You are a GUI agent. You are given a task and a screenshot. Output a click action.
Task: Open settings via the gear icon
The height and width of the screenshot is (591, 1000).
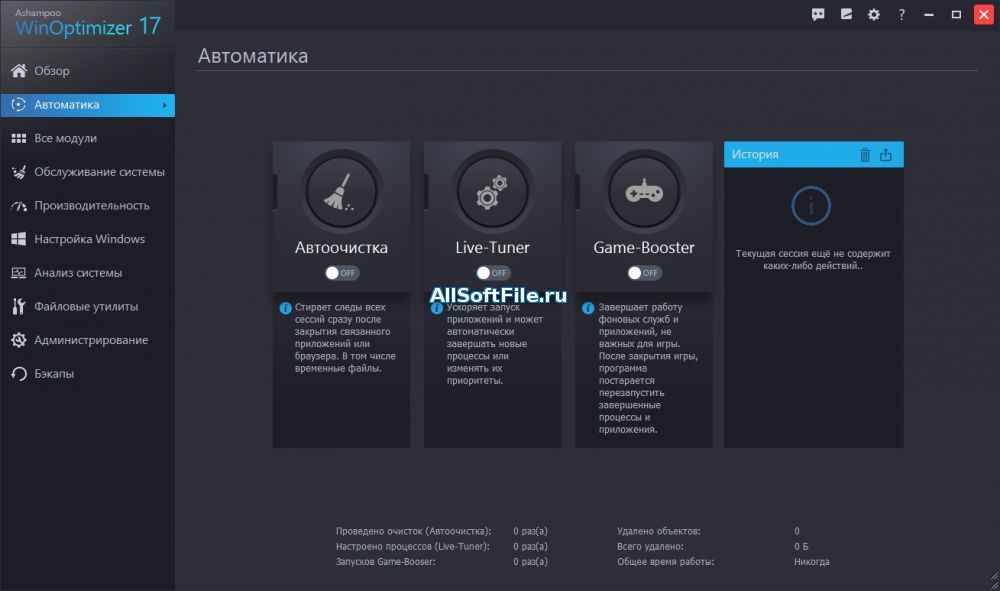[874, 14]
